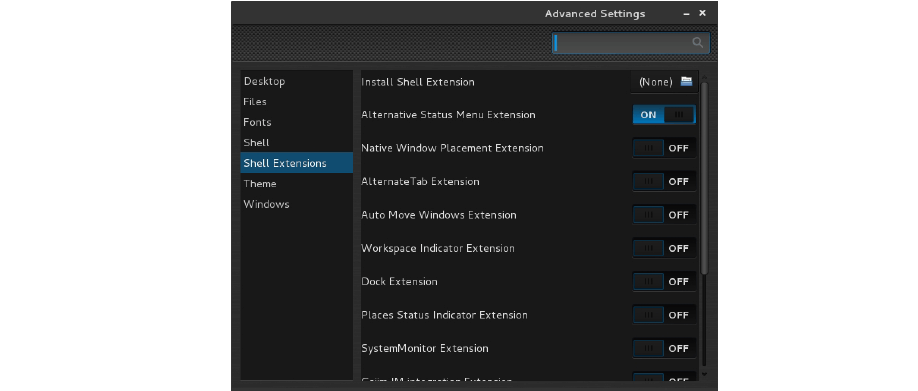Click the Dock Extension label
Image resolution: width=918 pixels, height=391 pixels.
pyautogui.click(x=399, y=282)
